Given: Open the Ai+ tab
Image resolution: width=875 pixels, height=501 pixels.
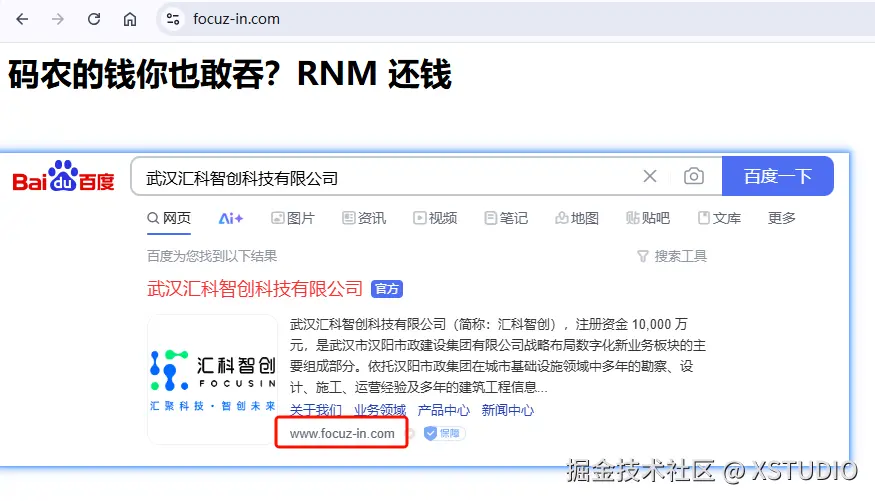Looking at the screenshot, I should 230,218.
